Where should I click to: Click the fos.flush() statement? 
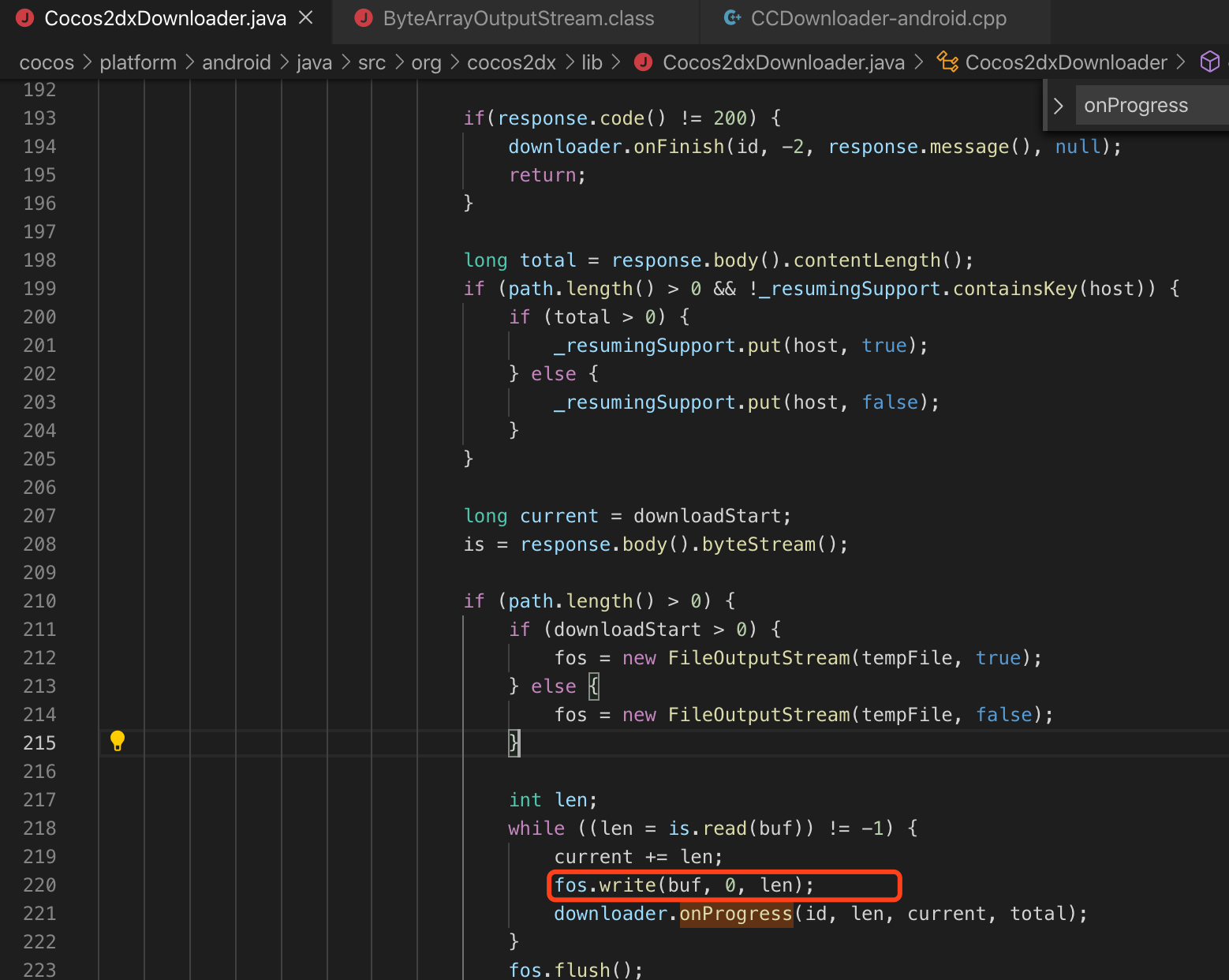click(x=576, y=970)
